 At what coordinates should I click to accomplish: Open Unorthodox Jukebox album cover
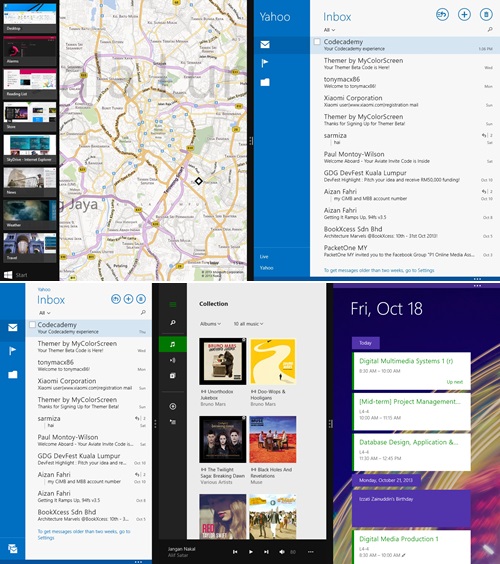[x=223, y=361]
